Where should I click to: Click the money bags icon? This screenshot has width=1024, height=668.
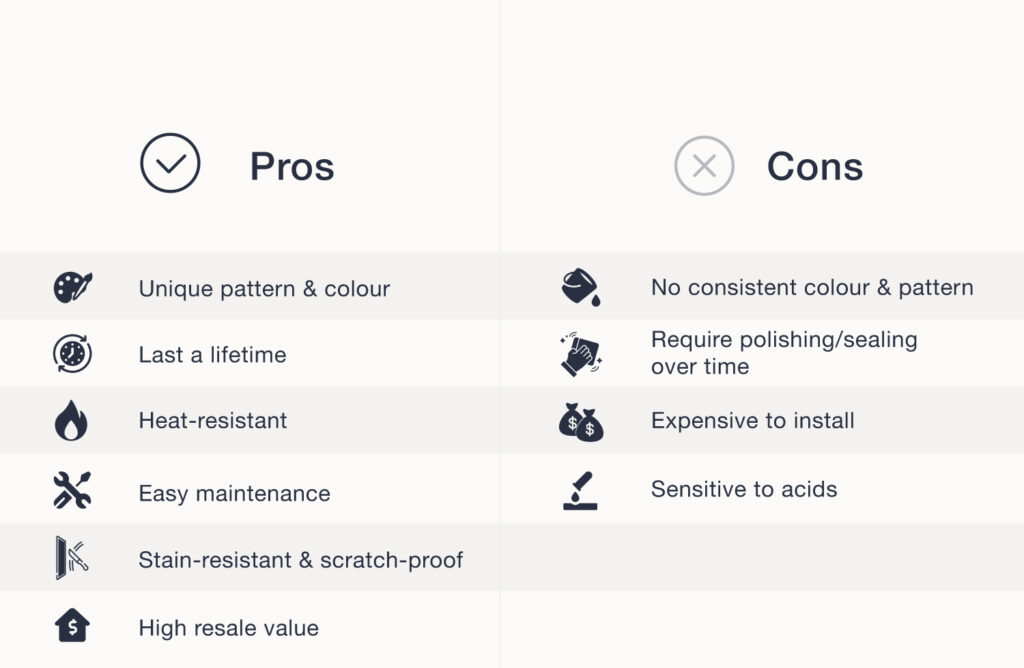click(x=581, y=421)
